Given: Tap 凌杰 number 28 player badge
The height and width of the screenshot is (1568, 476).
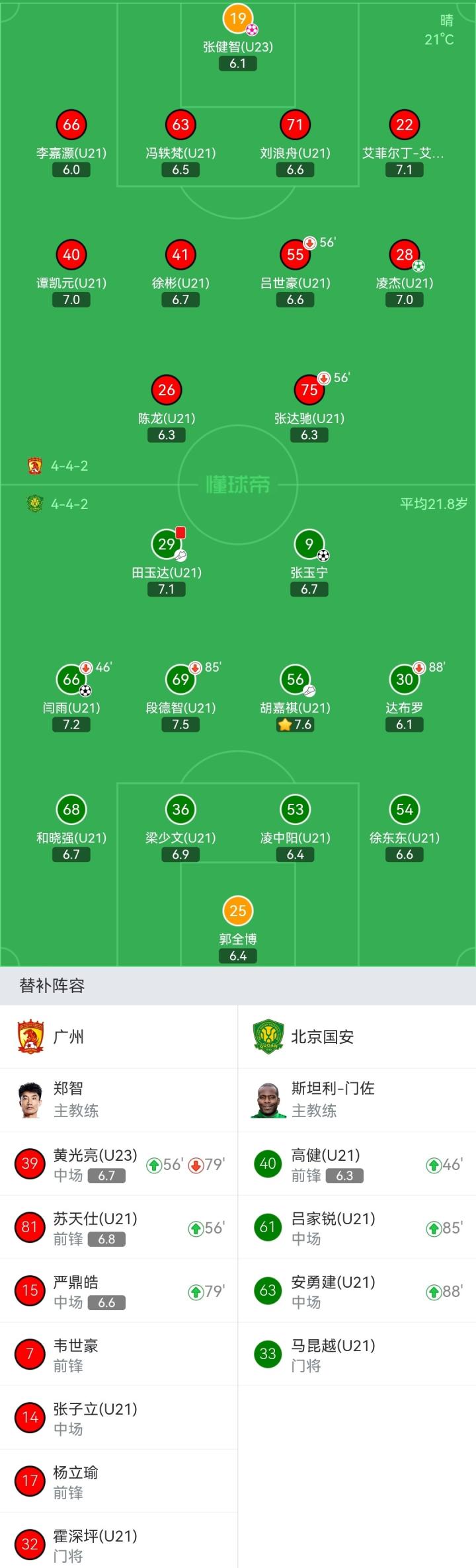Looking at the screenshot, I should click(x=404, y=255).
